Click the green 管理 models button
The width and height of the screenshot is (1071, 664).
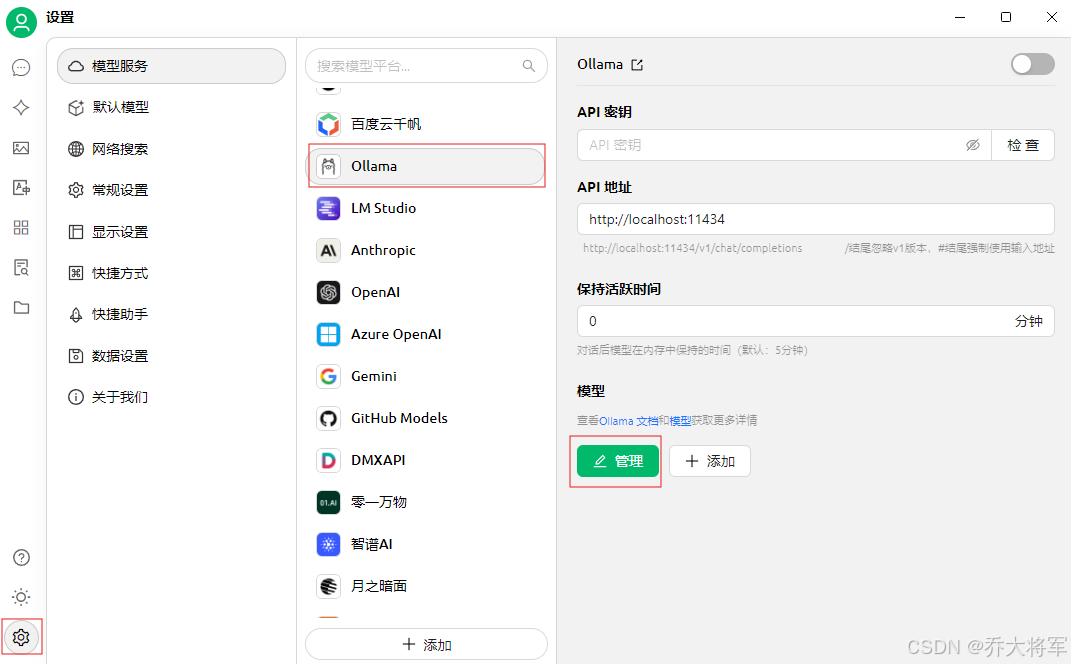click(x=617, y=461)
